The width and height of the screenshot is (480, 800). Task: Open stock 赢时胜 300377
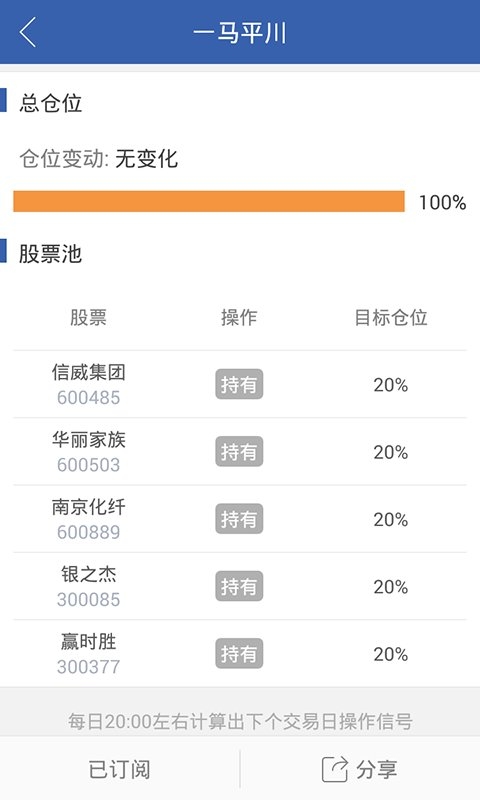pos(88,654)
